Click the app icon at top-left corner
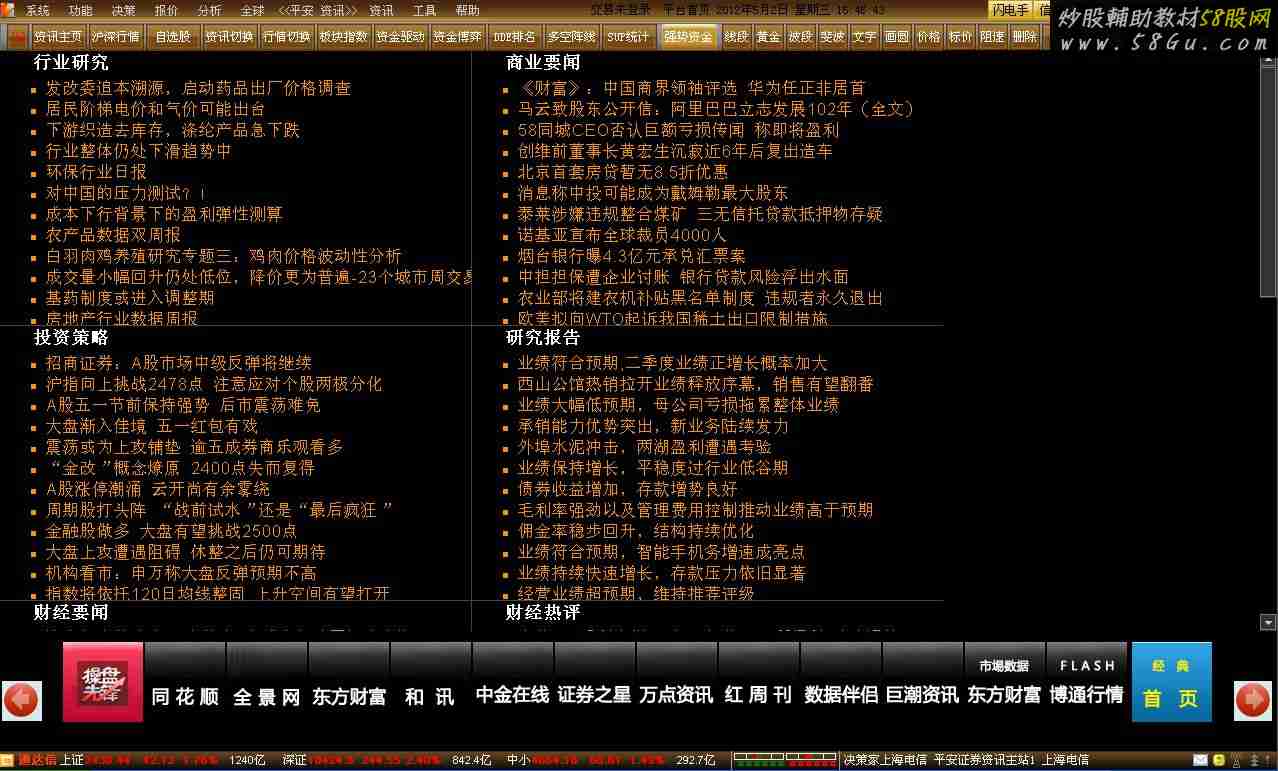 pyautogui.click(x=8, y=10)
